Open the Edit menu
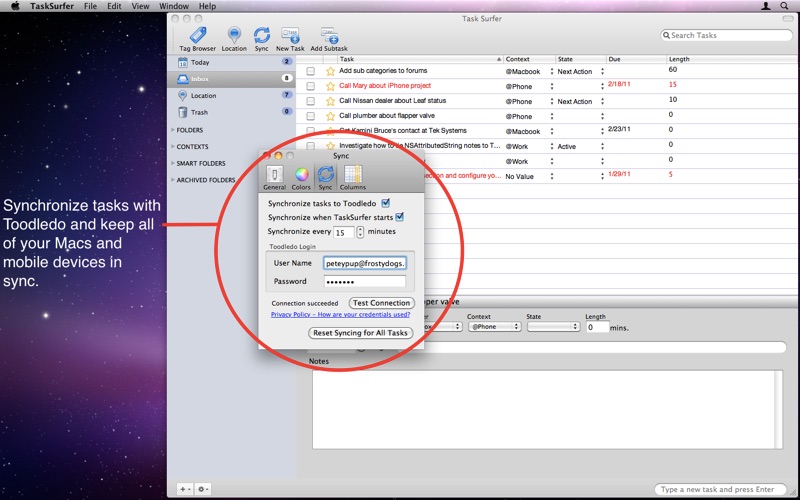800x500 pixels. (114, 6)
